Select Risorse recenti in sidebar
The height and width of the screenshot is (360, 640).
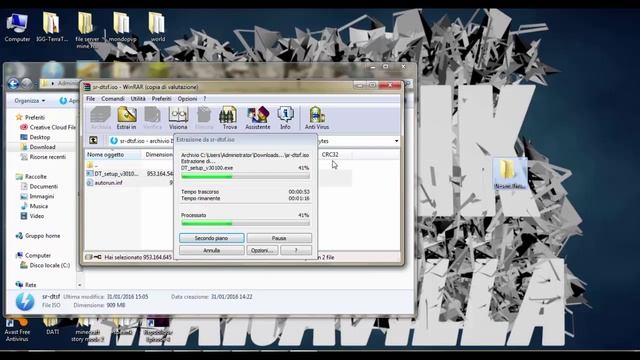coord(43,157)
